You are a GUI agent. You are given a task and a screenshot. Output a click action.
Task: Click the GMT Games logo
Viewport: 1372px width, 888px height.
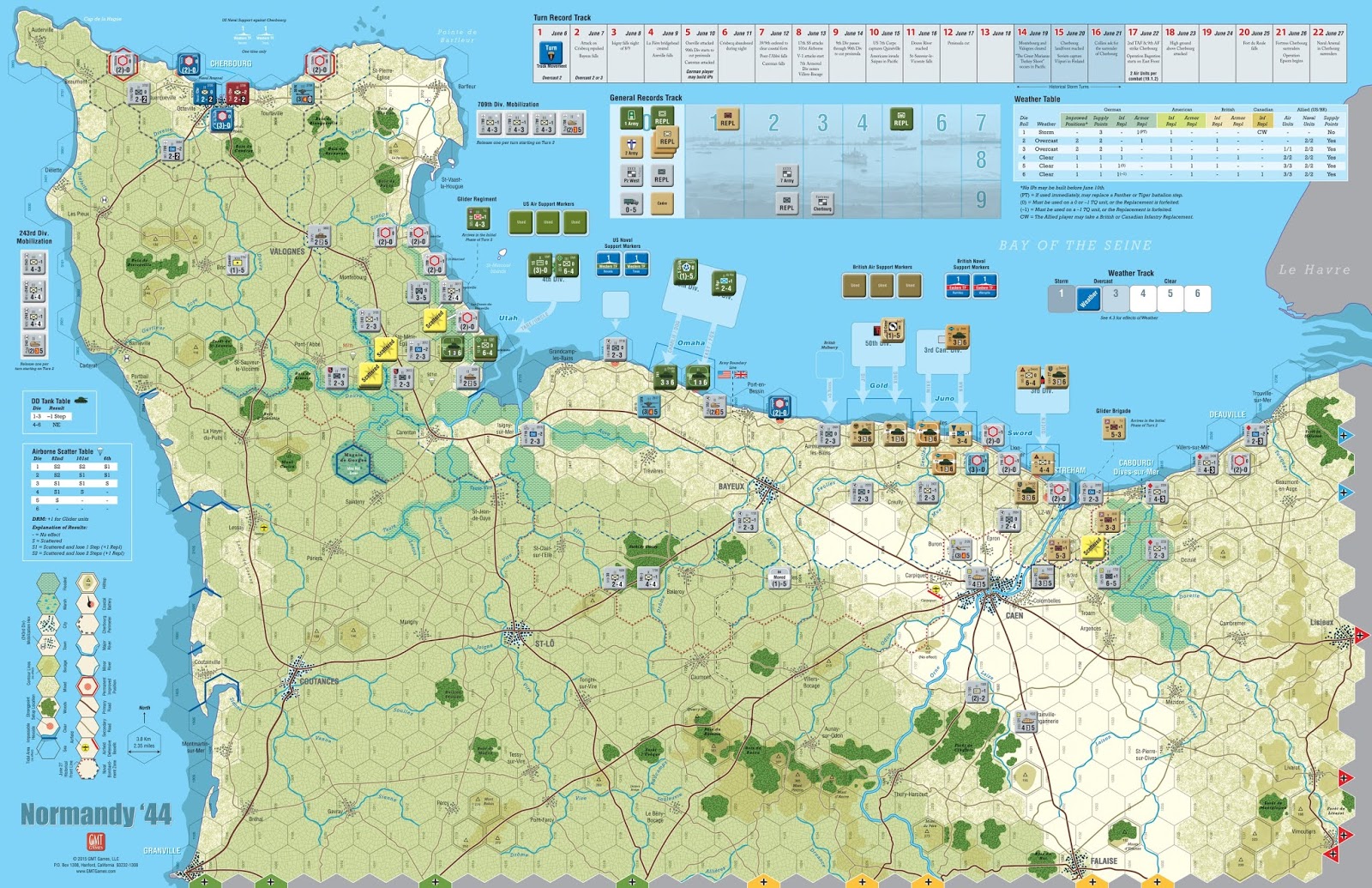95,842
